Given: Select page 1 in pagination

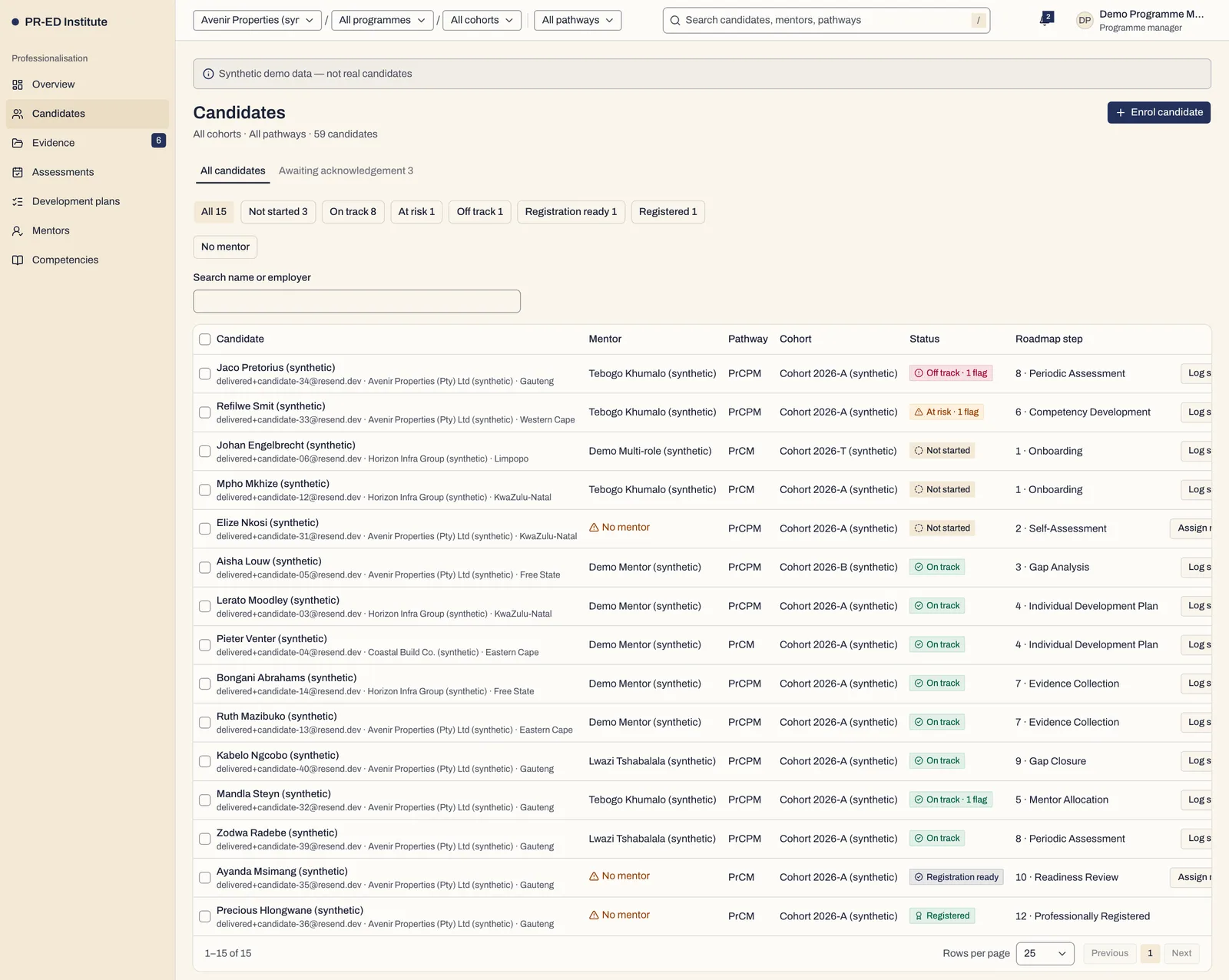Looking at the screenshot, I should tap(1150, 953).
